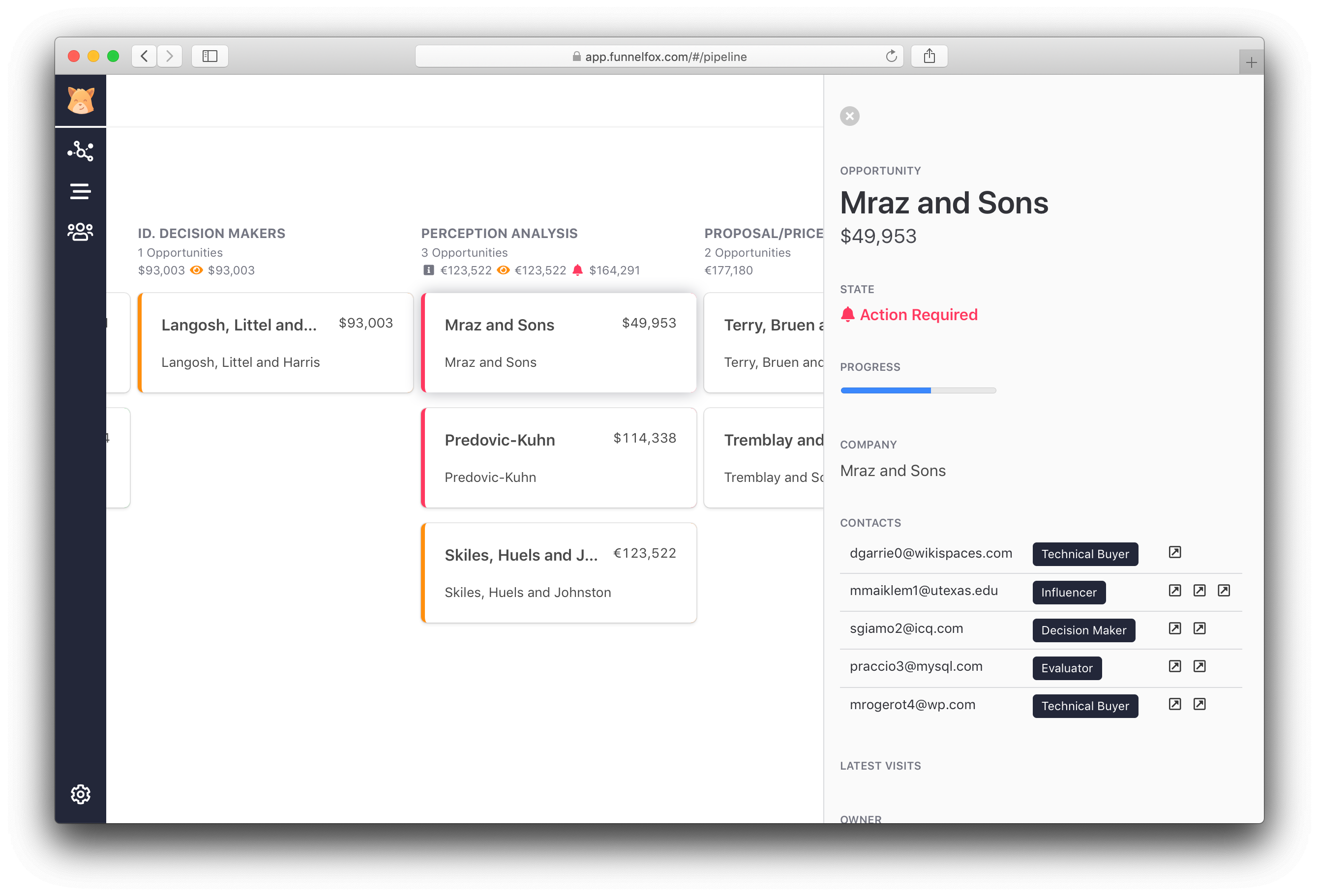
Task: Open the pipeline view from the sidebar
Action: [x=81, y=151]
